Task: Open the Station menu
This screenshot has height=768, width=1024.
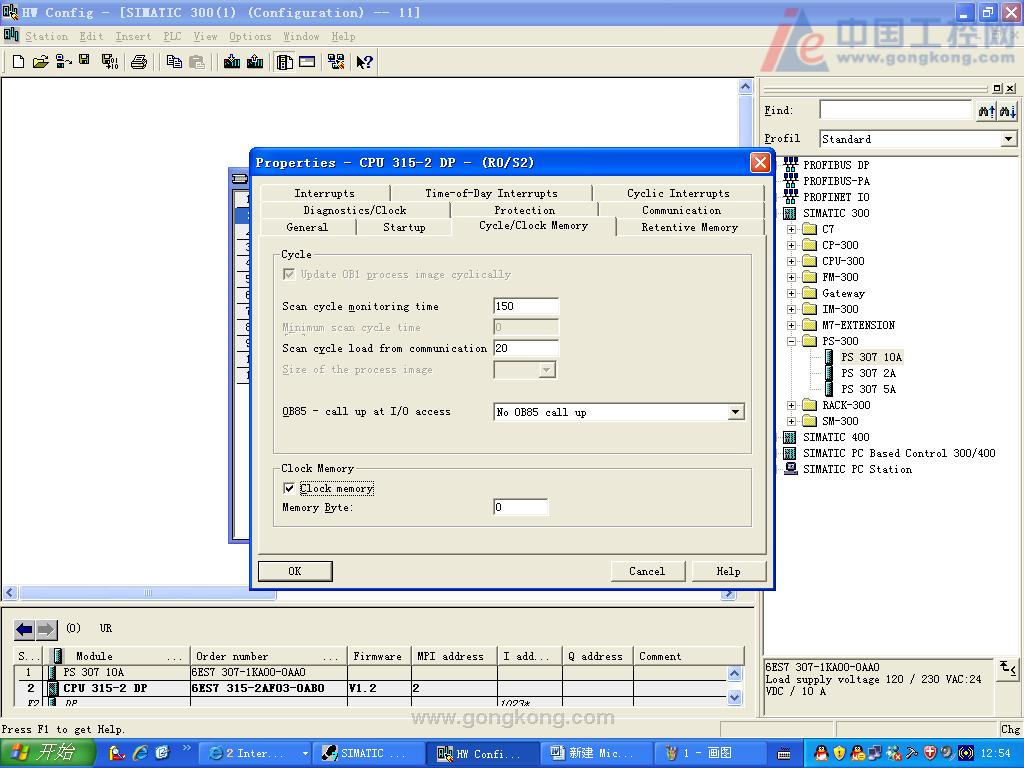Action: click(46, 37)
